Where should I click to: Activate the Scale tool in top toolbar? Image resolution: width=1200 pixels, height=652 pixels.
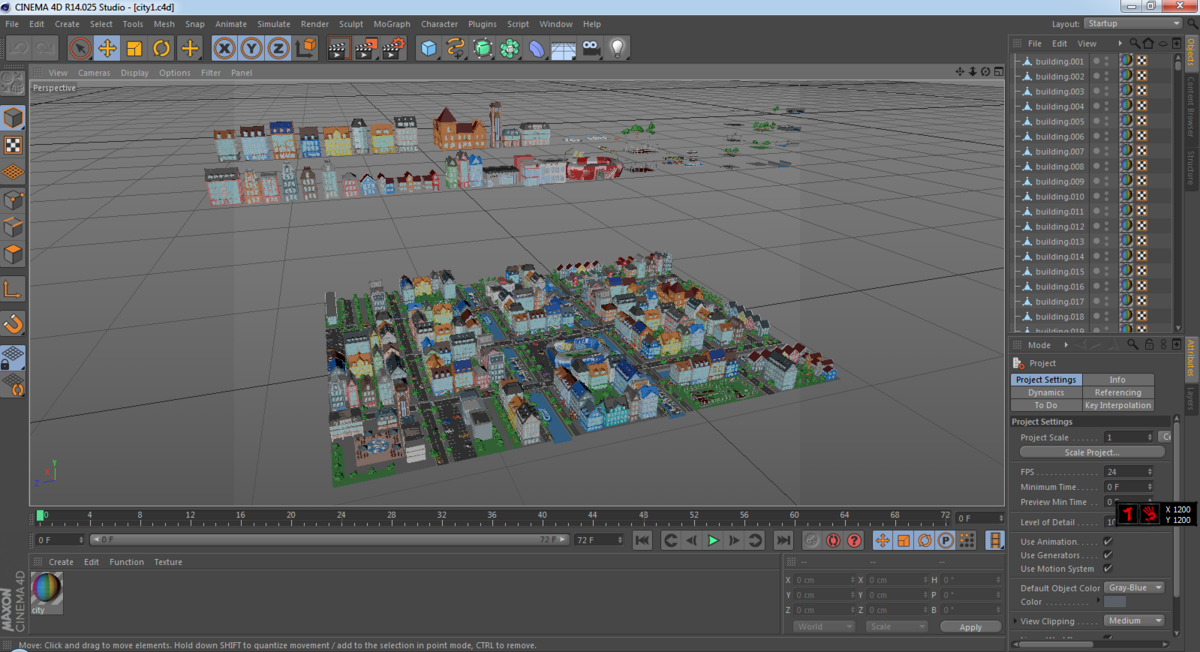(x=134, y=47)
